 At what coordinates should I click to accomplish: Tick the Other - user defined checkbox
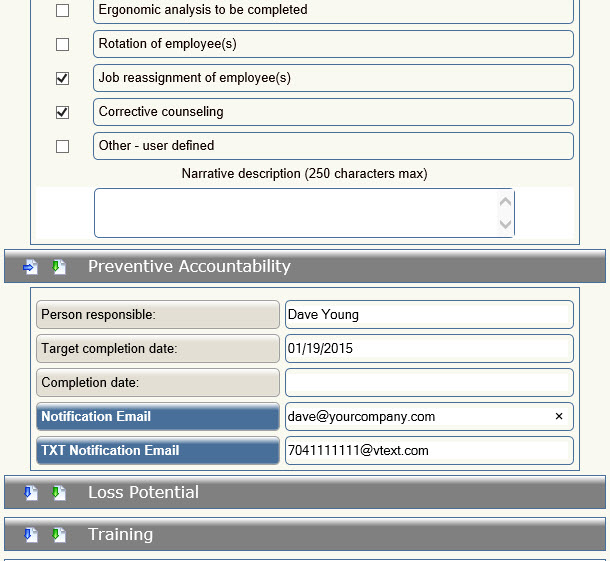[63, 146]
